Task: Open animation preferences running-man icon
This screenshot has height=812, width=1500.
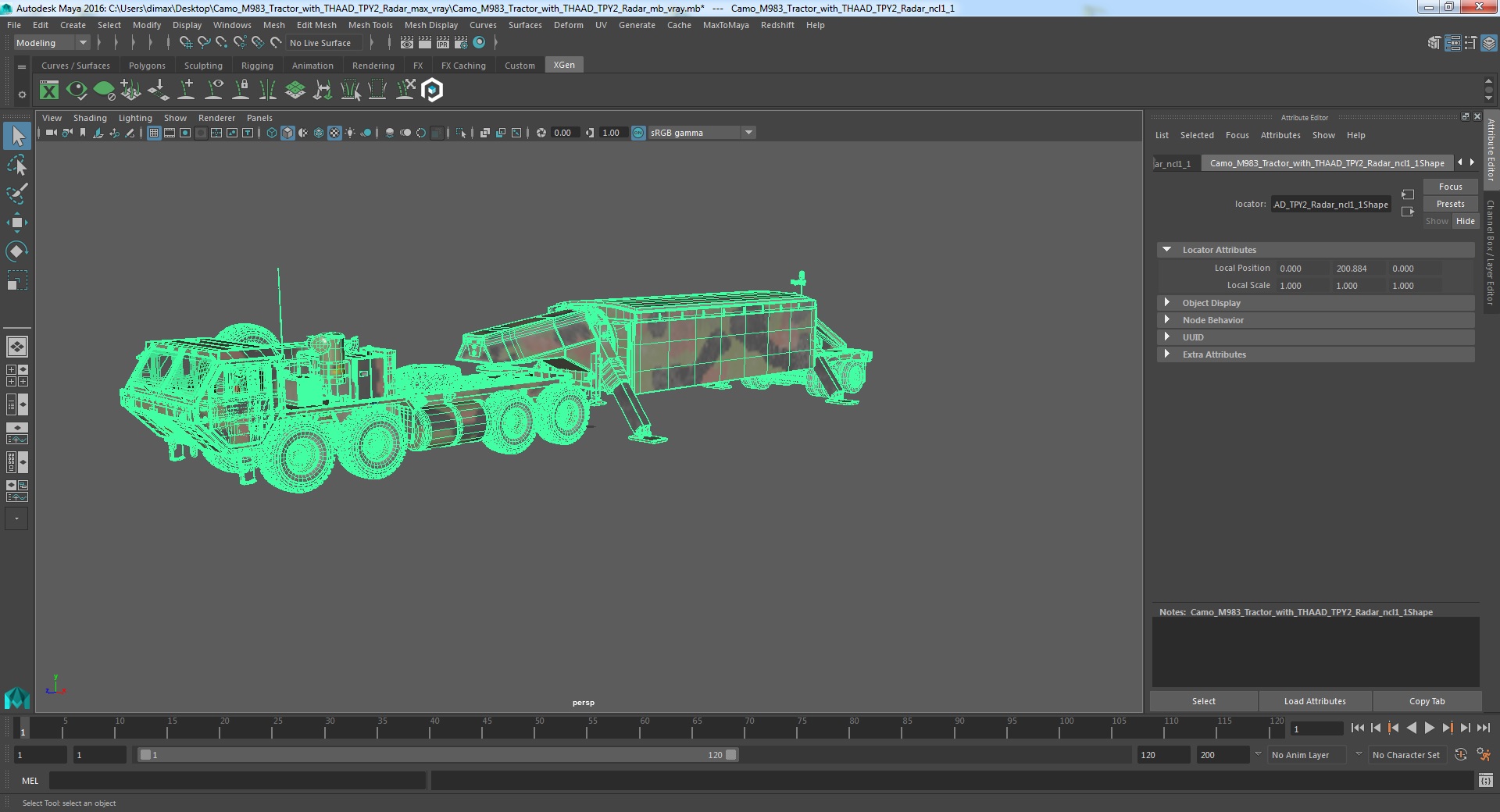Action: (x=1484, y=755)
